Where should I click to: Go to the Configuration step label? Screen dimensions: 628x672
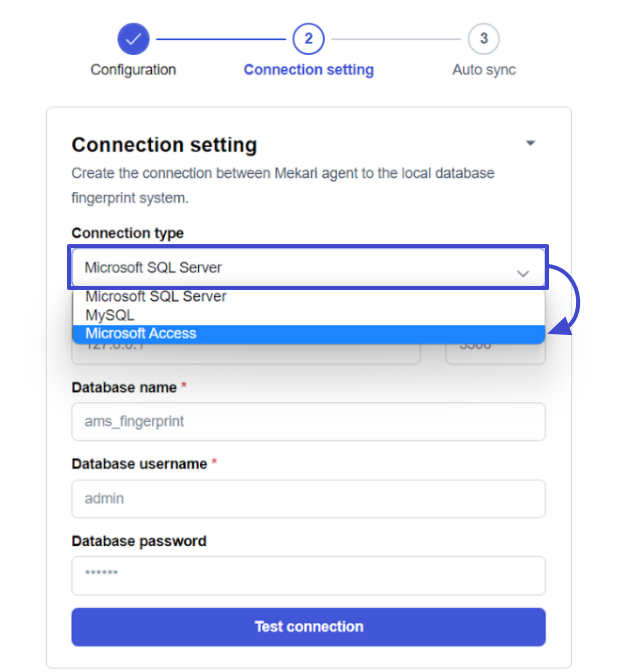click(133, 69)
